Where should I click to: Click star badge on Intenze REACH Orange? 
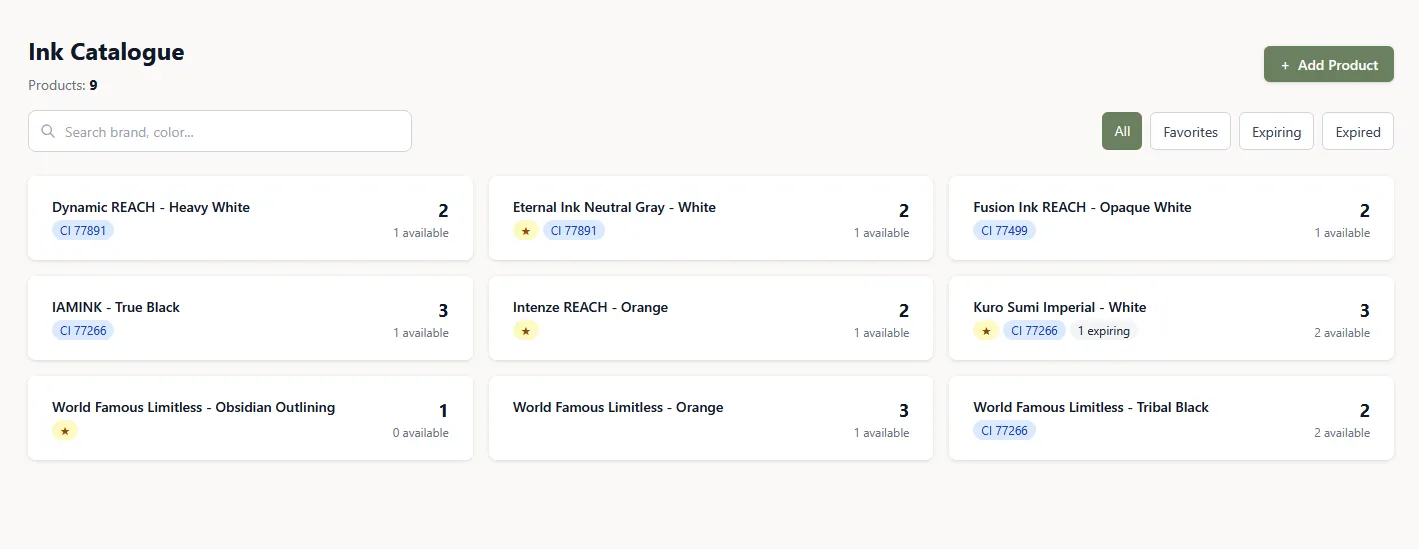pyautogui.click(x=526, y=331)
